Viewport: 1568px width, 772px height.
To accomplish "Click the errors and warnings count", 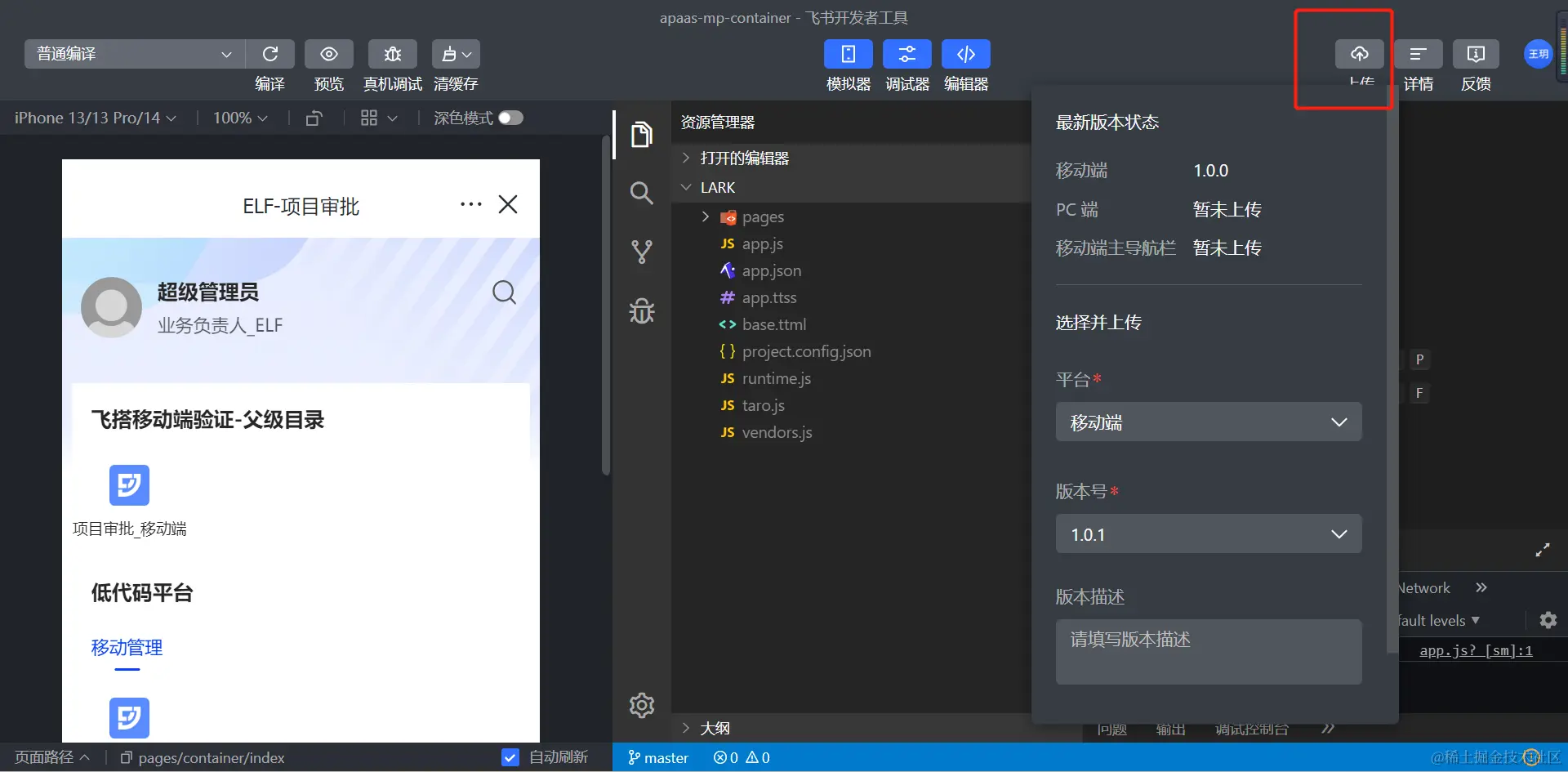I will [x=742, y=758].
